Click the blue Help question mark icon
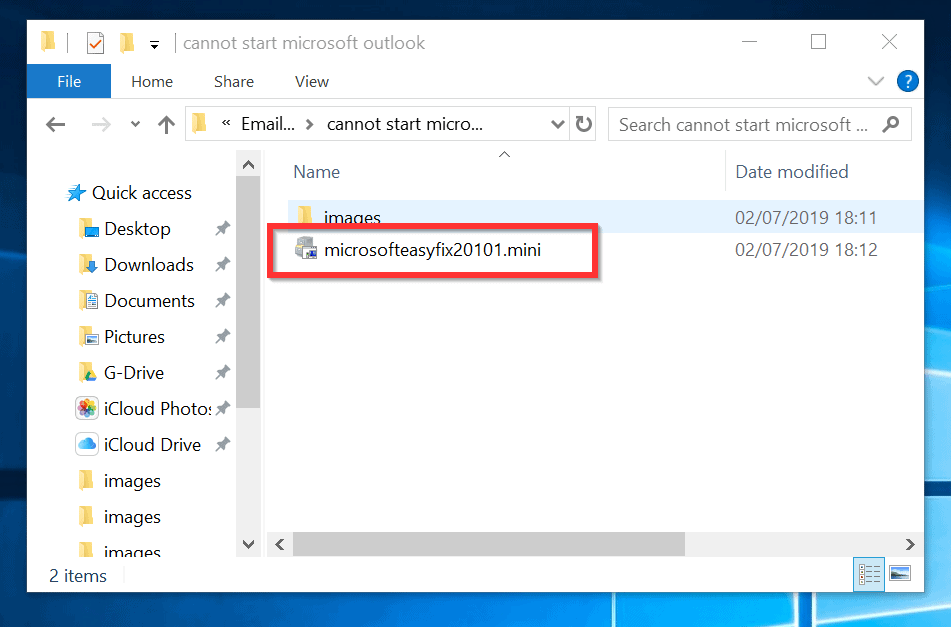This screenshot has width=951, height=627. pyautogui.click(x=908, y=82)
